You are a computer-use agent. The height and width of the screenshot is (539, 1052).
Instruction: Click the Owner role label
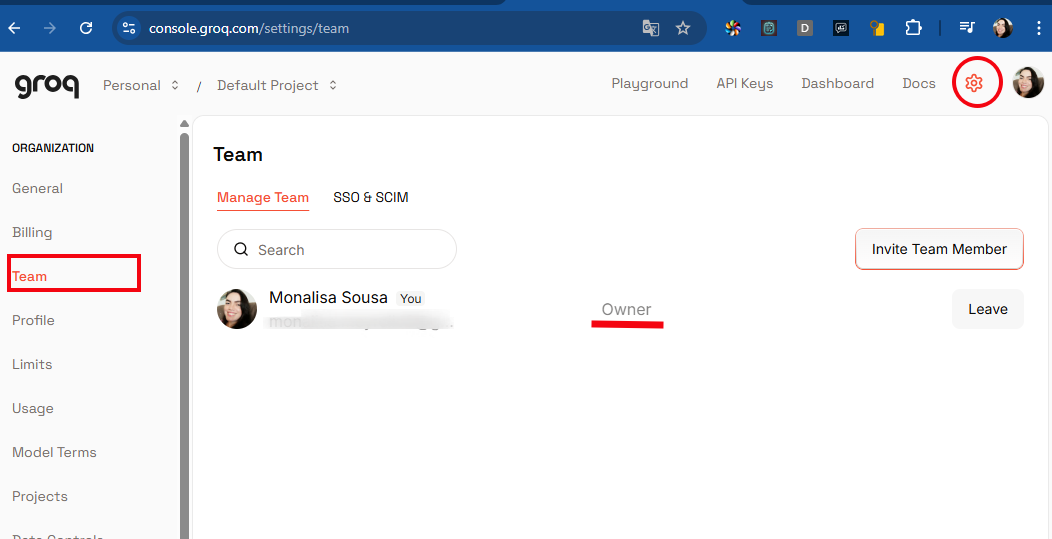[x=626, y=309]
